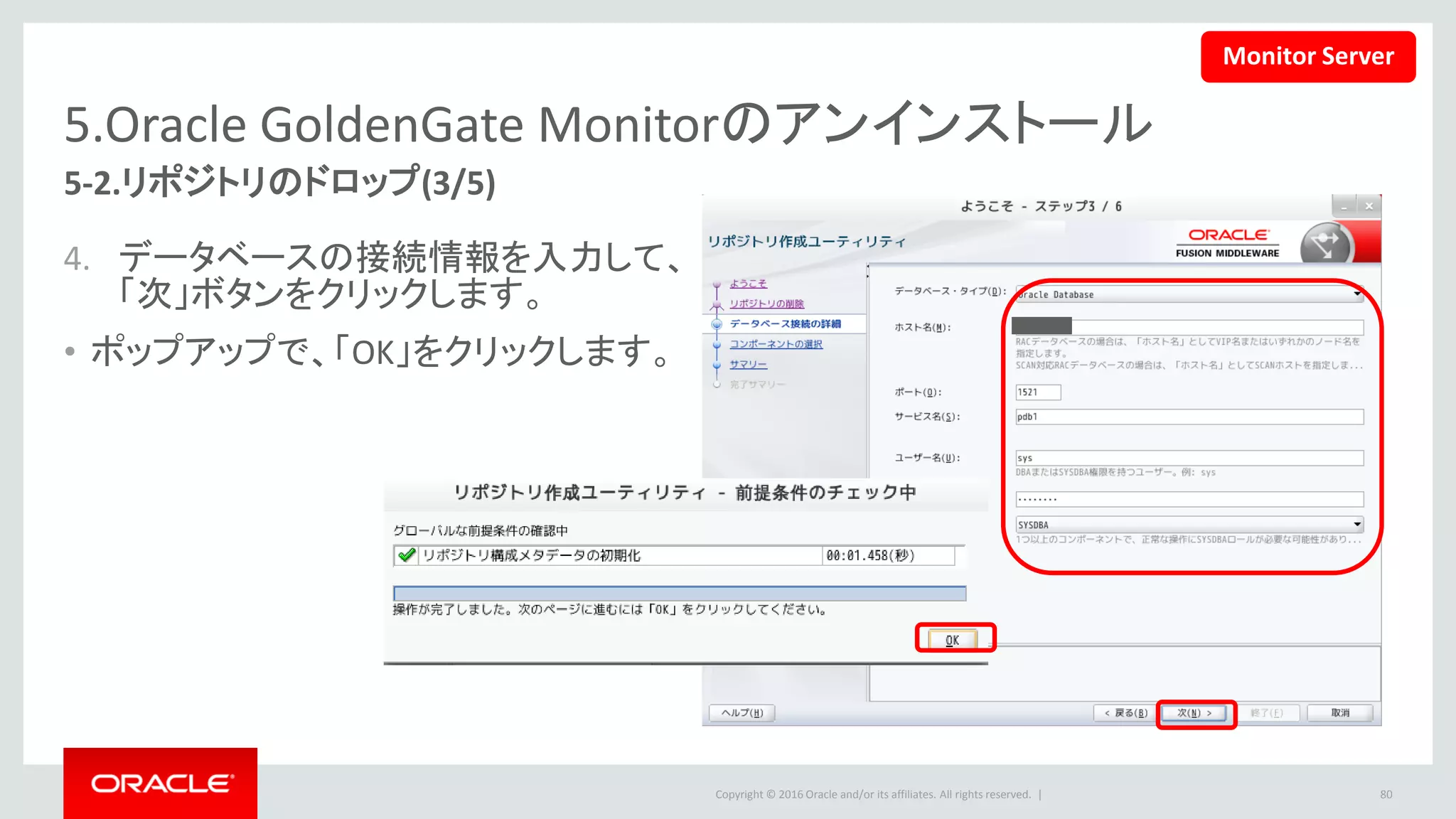Viewport: 1456px width, 819px height.
Task: Click the OK button in the prerequisite check popup
Action: pyautogui.click(x=953, y=639)
